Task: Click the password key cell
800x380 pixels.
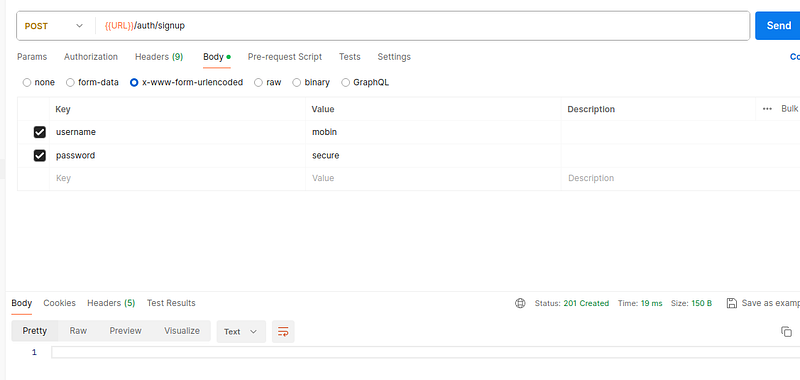Action: [178, 156]
